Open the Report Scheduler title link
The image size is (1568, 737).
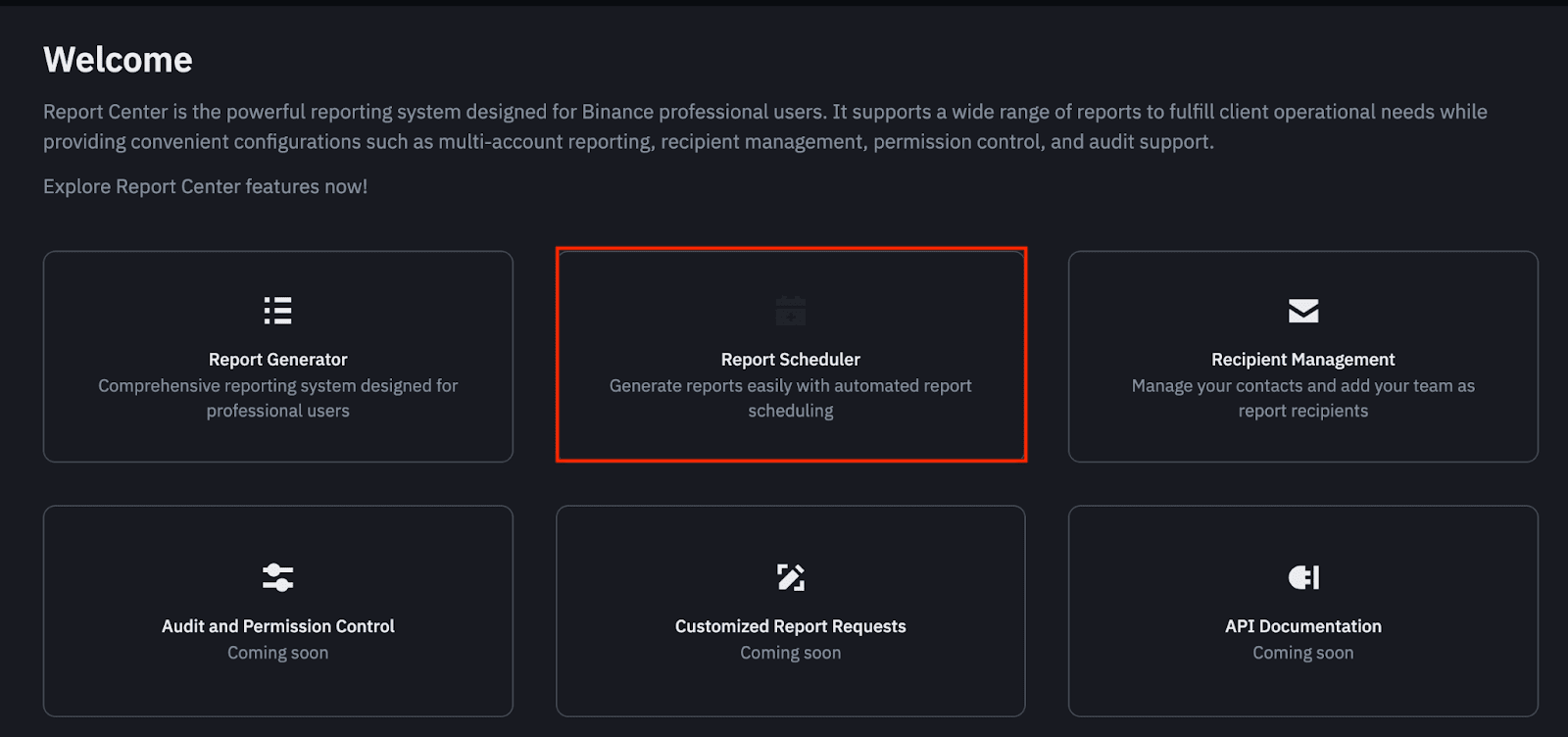[791, 360]
